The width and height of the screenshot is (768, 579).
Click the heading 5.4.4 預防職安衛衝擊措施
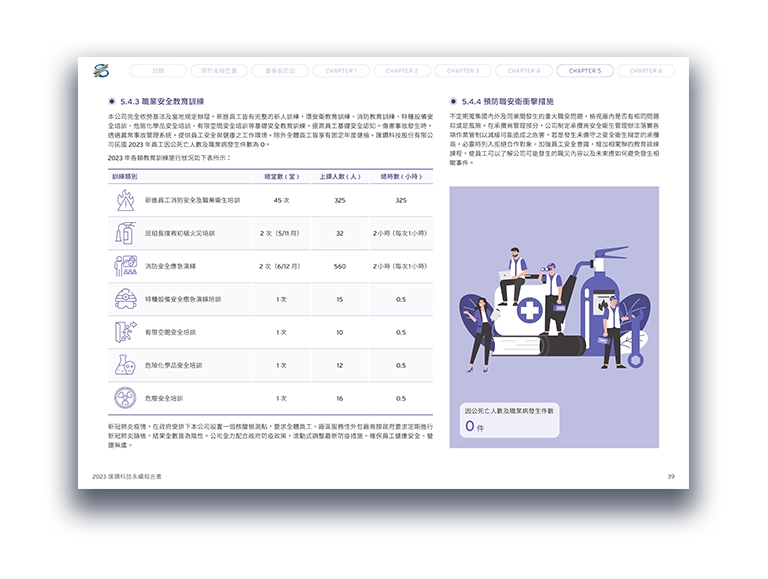[507, 101]
